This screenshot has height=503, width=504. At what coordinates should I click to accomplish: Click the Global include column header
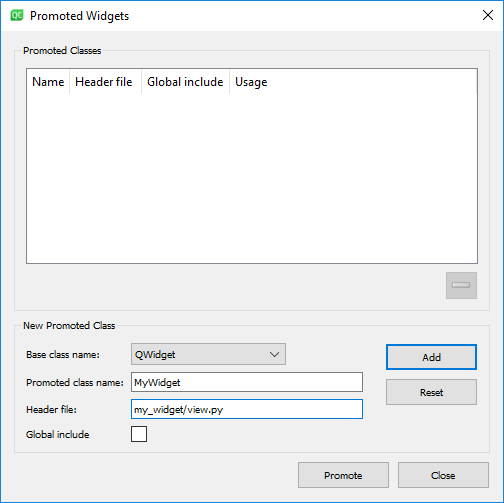click(x=185, y=82)
